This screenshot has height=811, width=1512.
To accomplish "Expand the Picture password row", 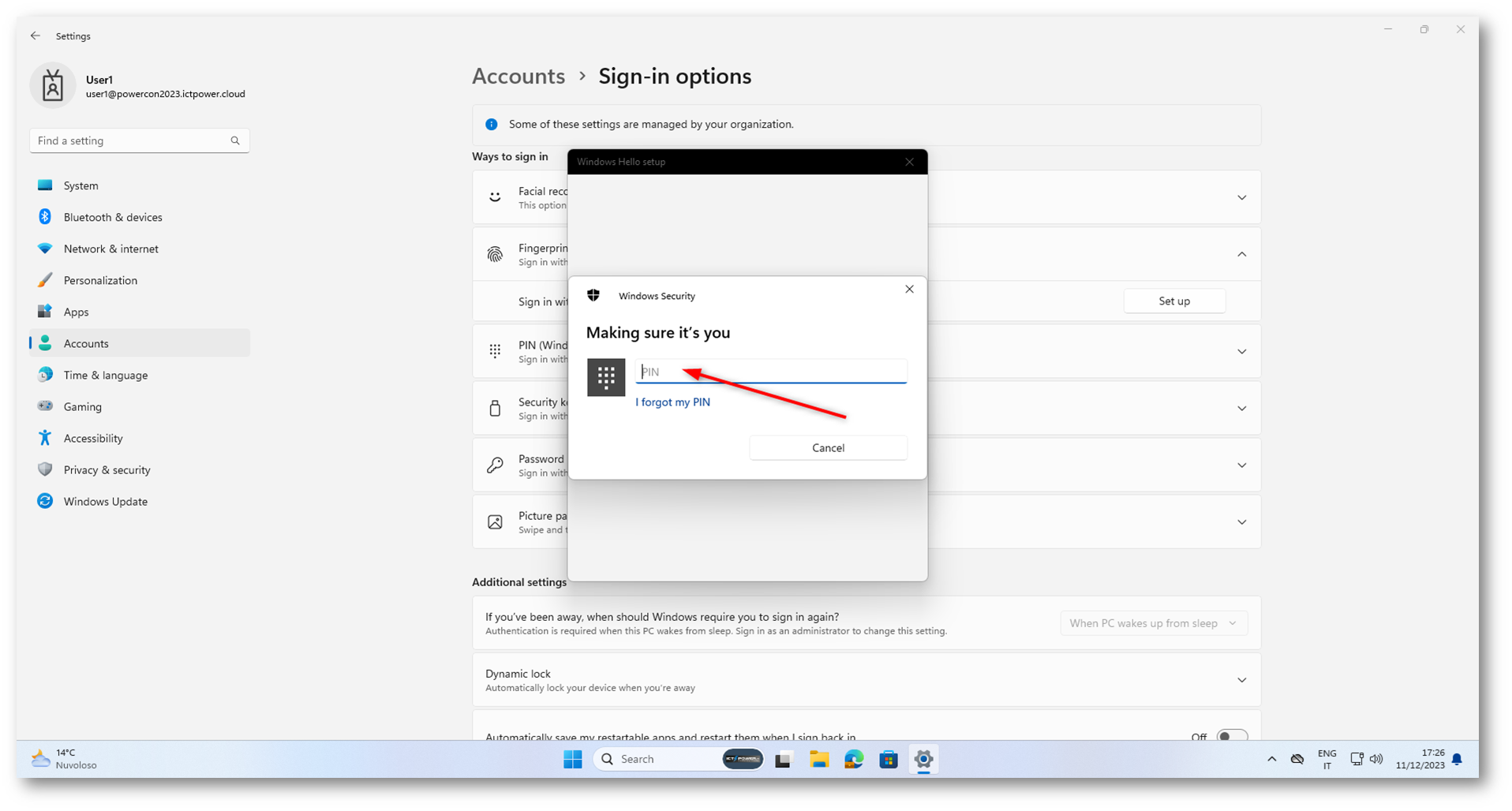I will [1241, 521].
